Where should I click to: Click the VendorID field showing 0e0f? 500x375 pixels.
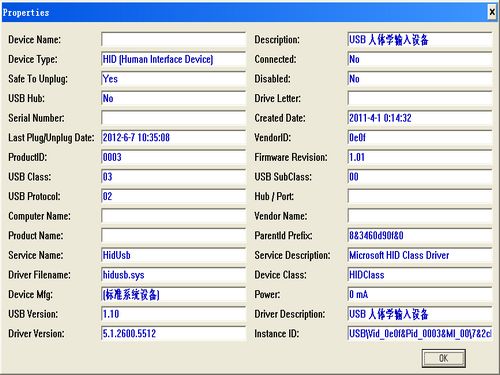(x=420, y=138)
